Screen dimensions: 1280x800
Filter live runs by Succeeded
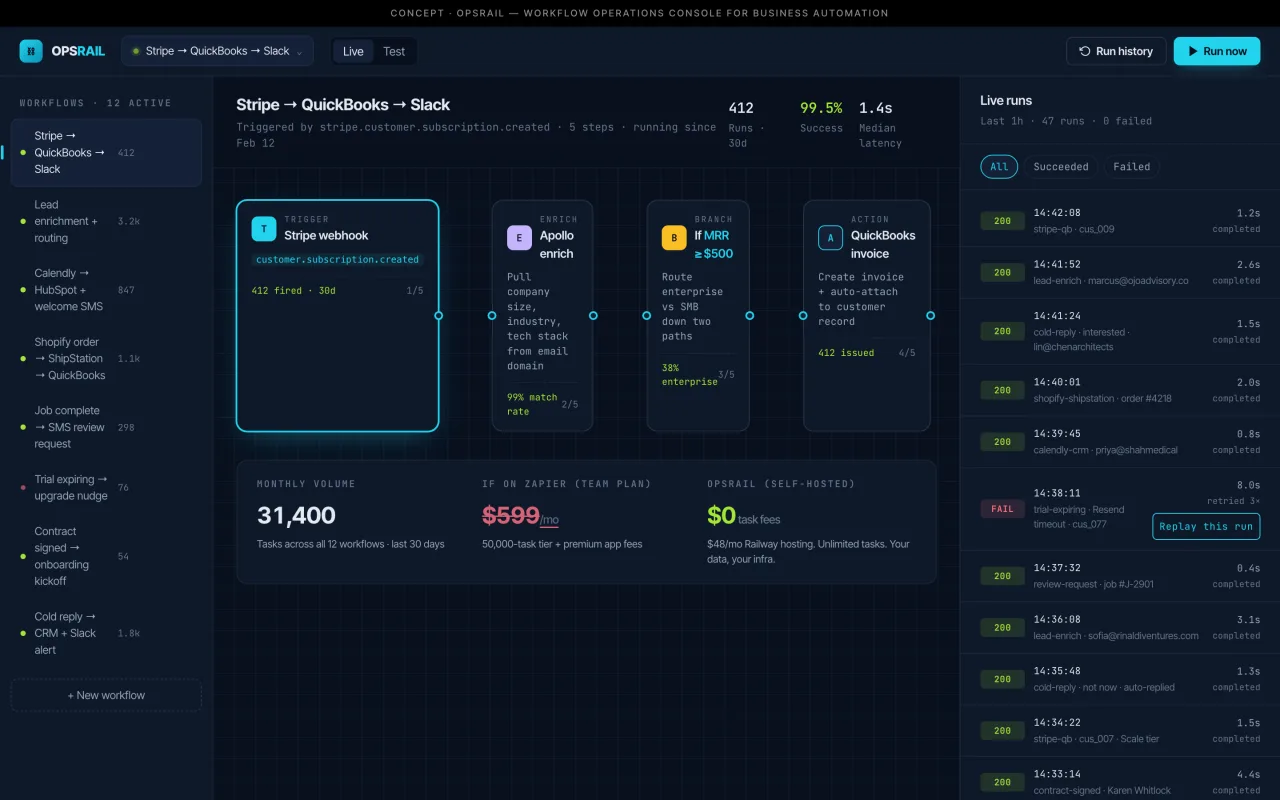[x=1061, y=167]
